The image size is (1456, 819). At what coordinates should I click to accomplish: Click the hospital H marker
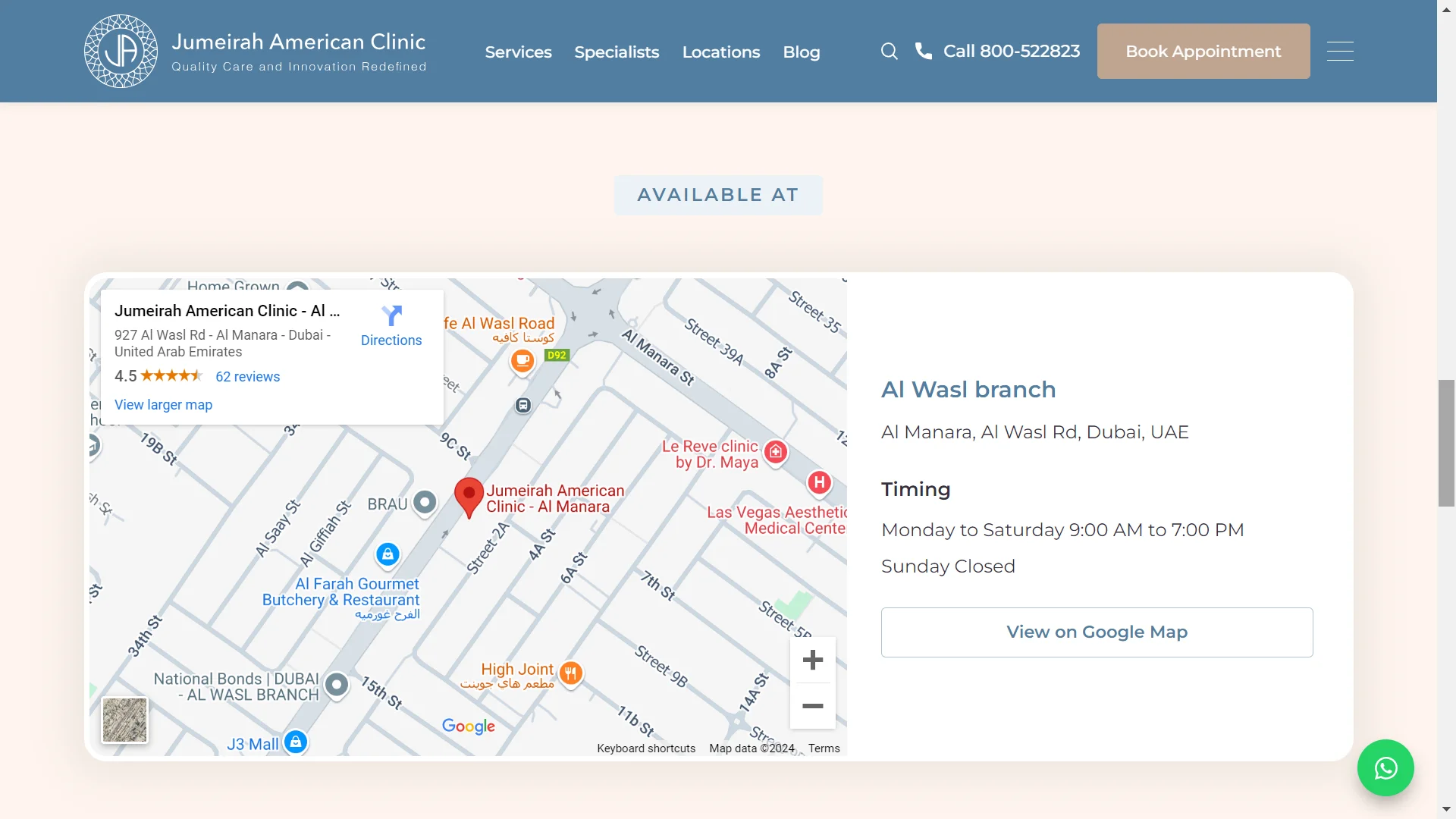[x=819, y=482]
